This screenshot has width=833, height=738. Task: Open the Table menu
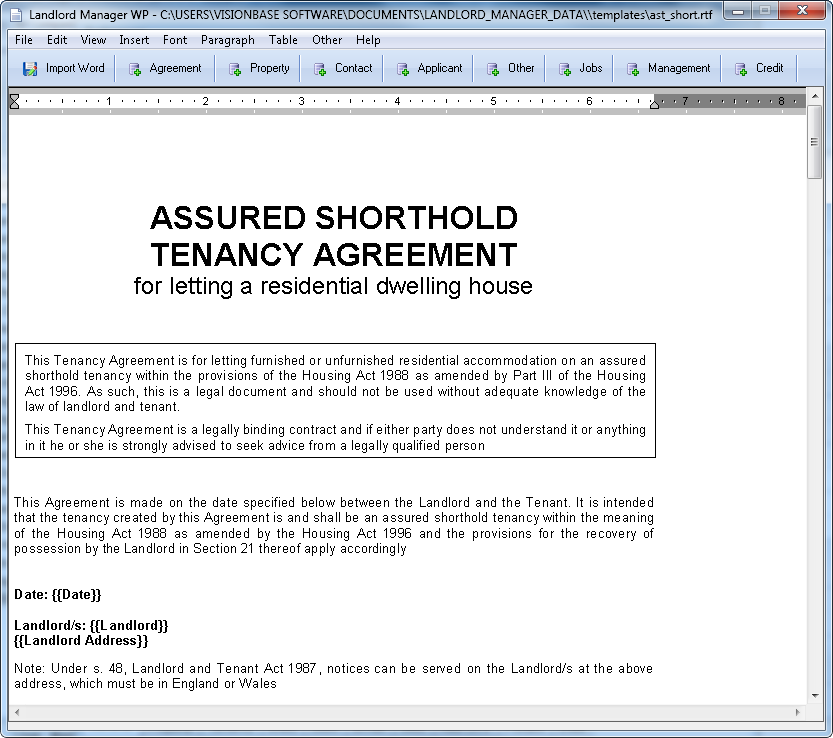(283, 40)
